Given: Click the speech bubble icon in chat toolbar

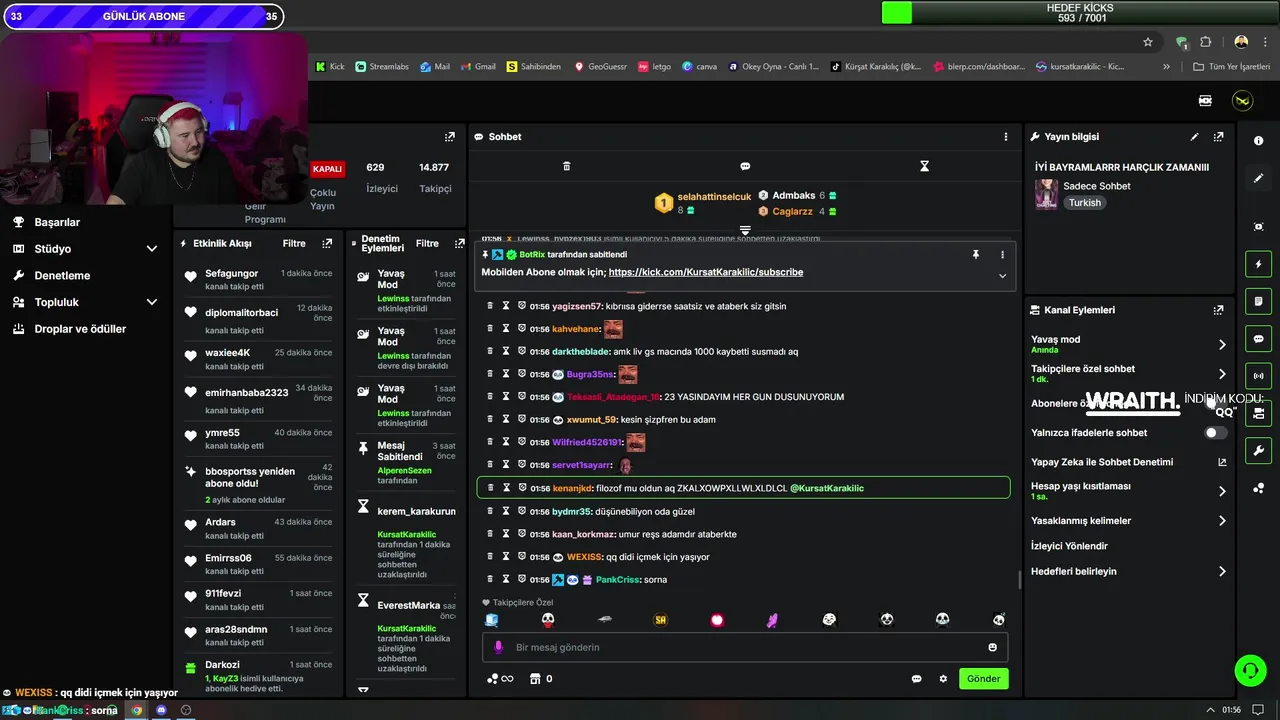Looking at the screenshot, I should [745, 166].
